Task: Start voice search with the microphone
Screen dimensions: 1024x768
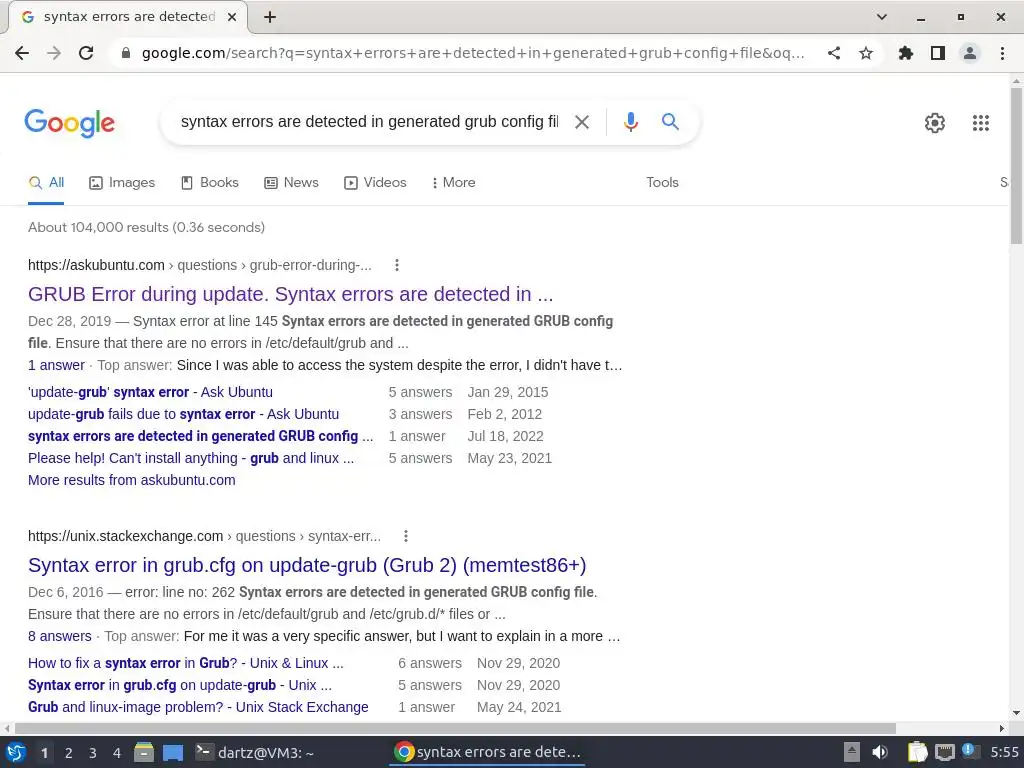Action: 630,121
